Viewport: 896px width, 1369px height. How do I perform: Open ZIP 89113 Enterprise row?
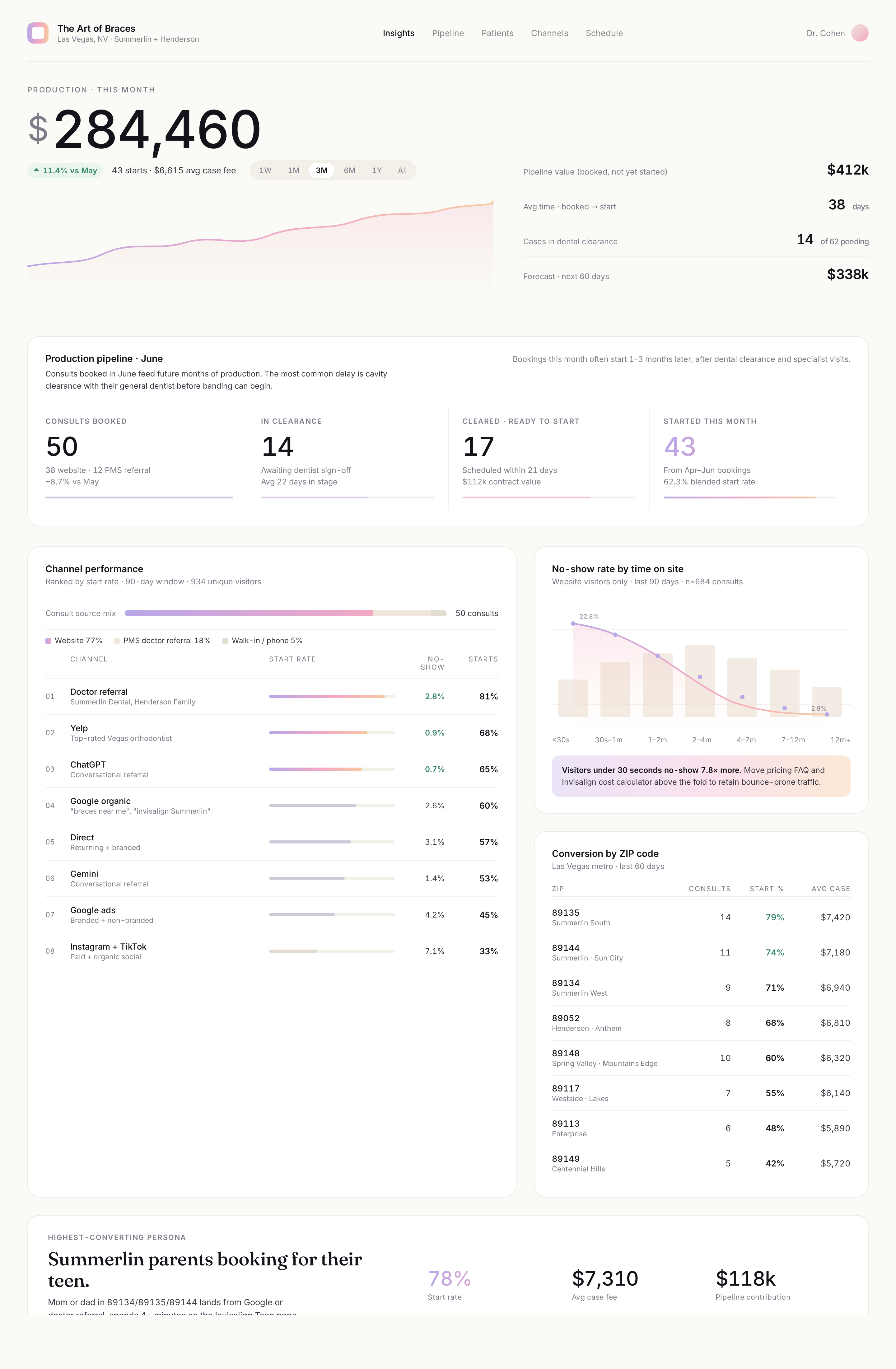(x=701, y=1128)
